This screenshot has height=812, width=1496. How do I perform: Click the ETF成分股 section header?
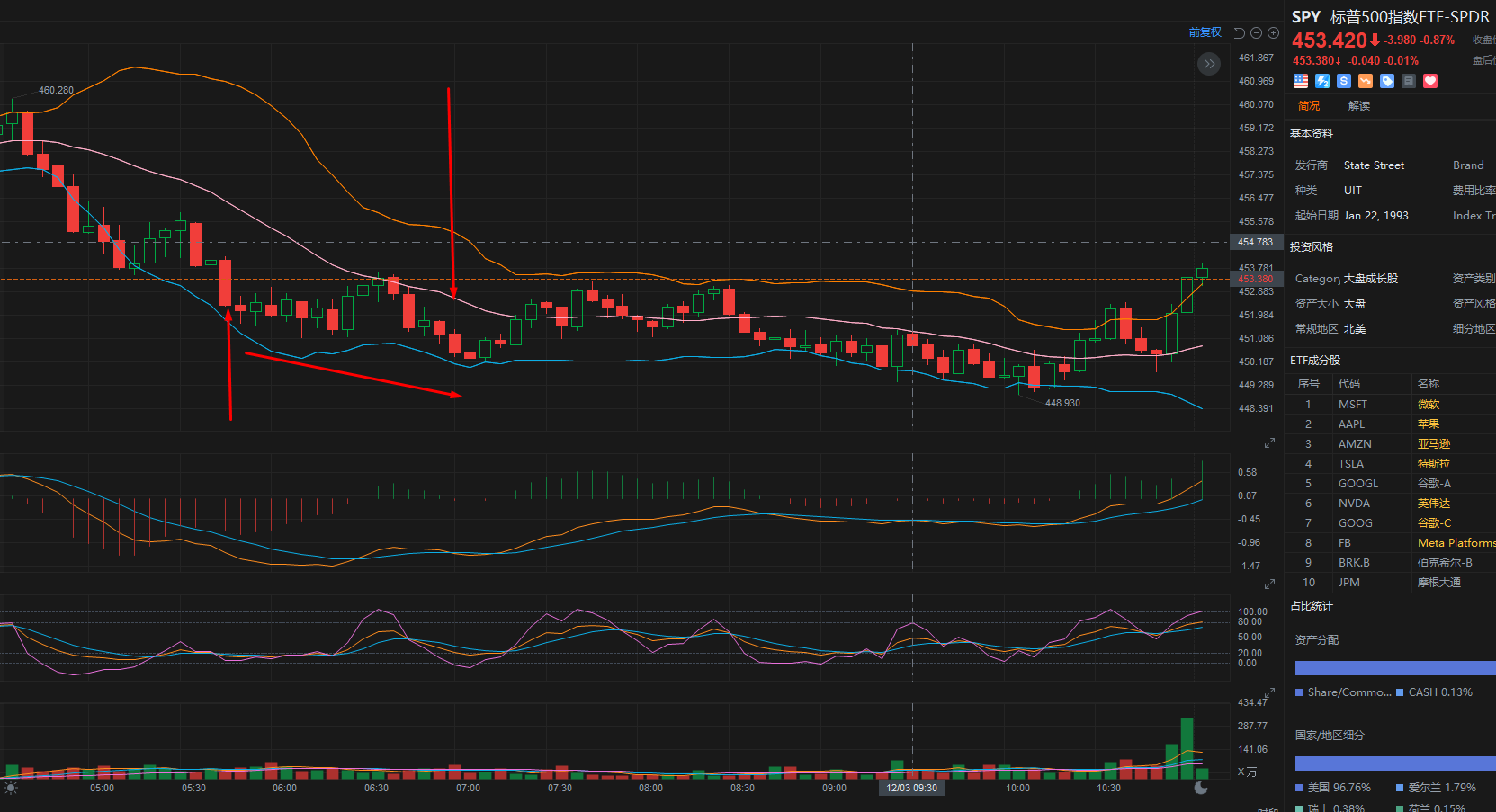tap(1315, 361)
